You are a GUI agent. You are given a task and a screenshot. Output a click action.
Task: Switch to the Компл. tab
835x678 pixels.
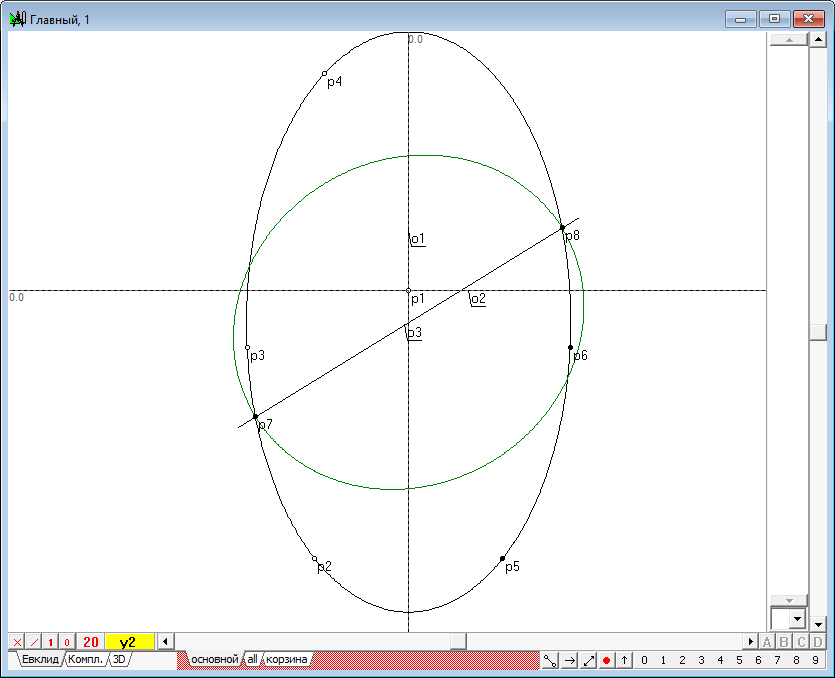click(85, 659)
